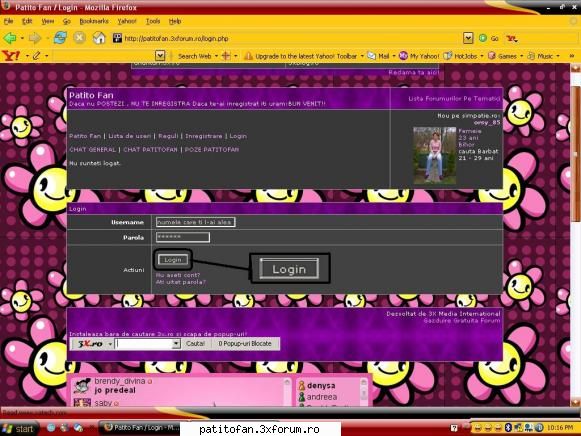
Task: Click the Parola password field
Action: click(183, 237)
